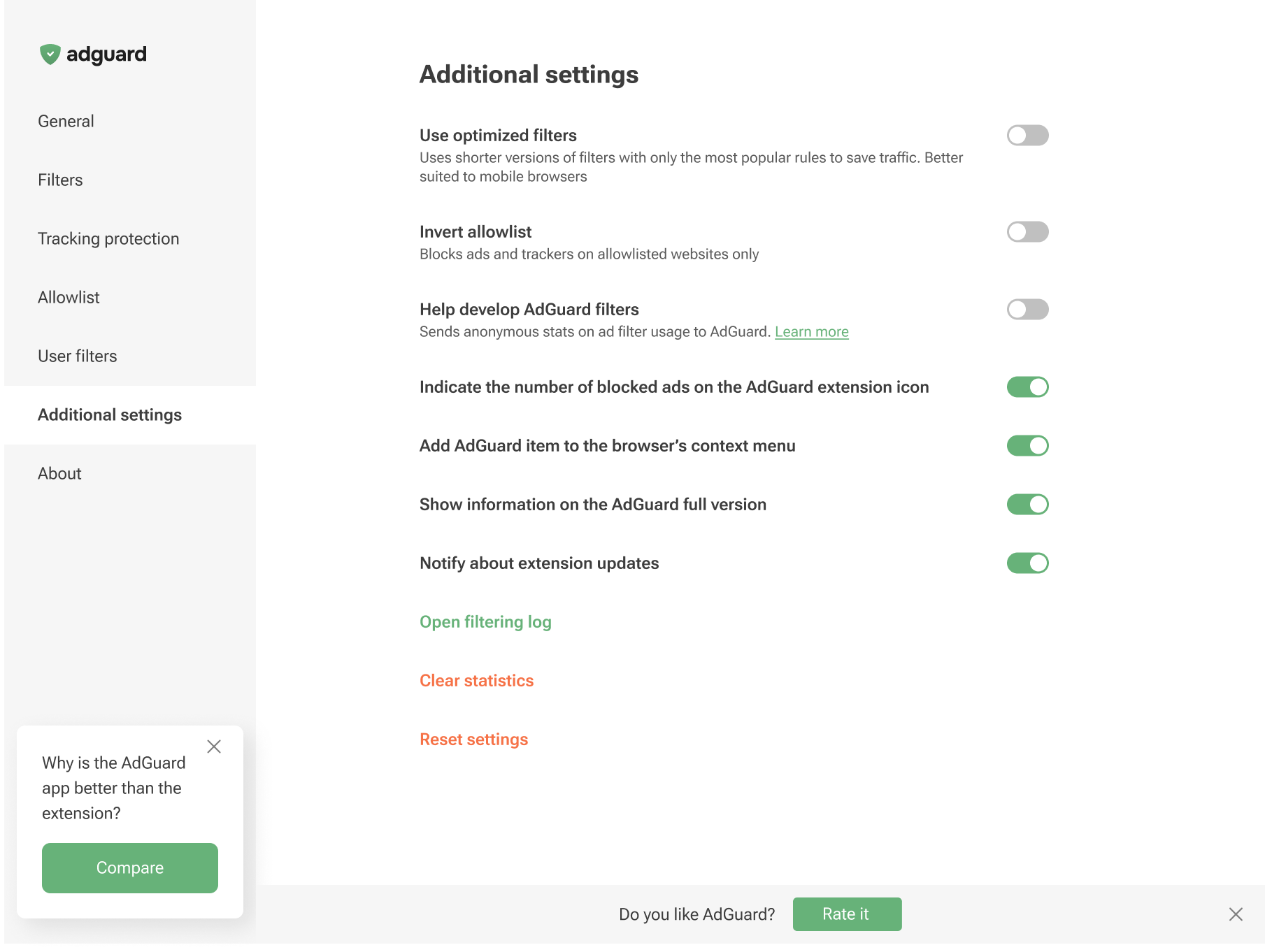1265x952 pixels.
Task: Turn off Notify about extension updates
Action: 1027,563
